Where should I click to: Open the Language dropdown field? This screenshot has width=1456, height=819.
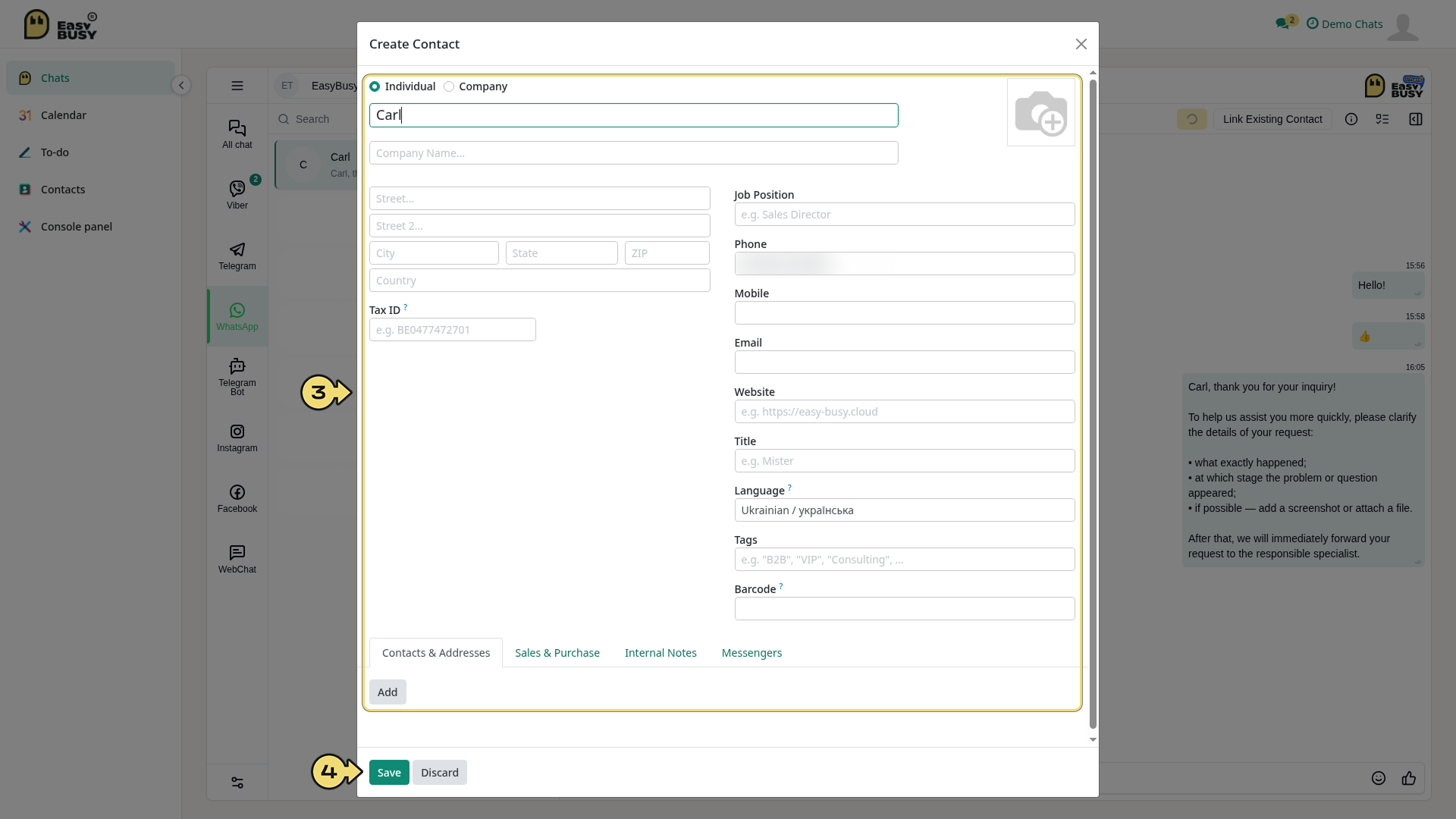(905, 510)
